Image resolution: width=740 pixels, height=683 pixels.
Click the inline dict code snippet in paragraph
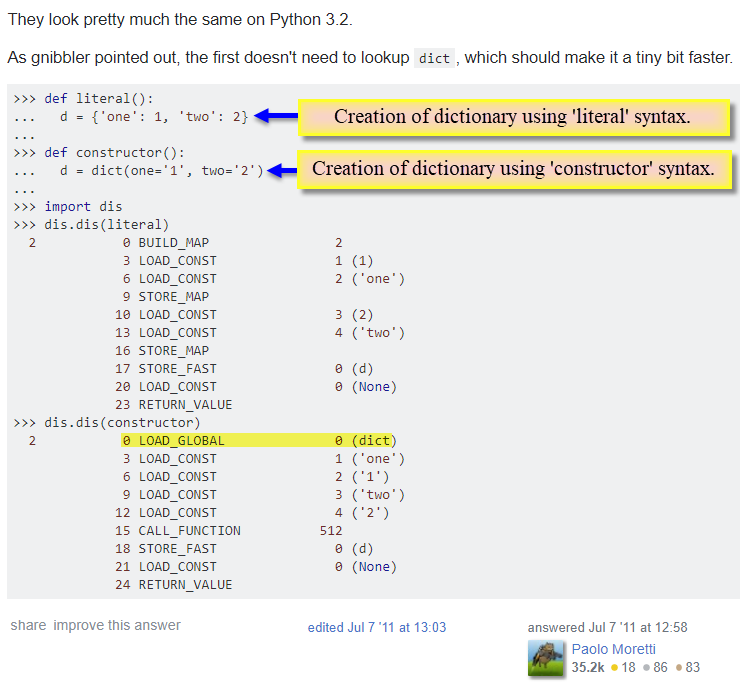(434, 59)
